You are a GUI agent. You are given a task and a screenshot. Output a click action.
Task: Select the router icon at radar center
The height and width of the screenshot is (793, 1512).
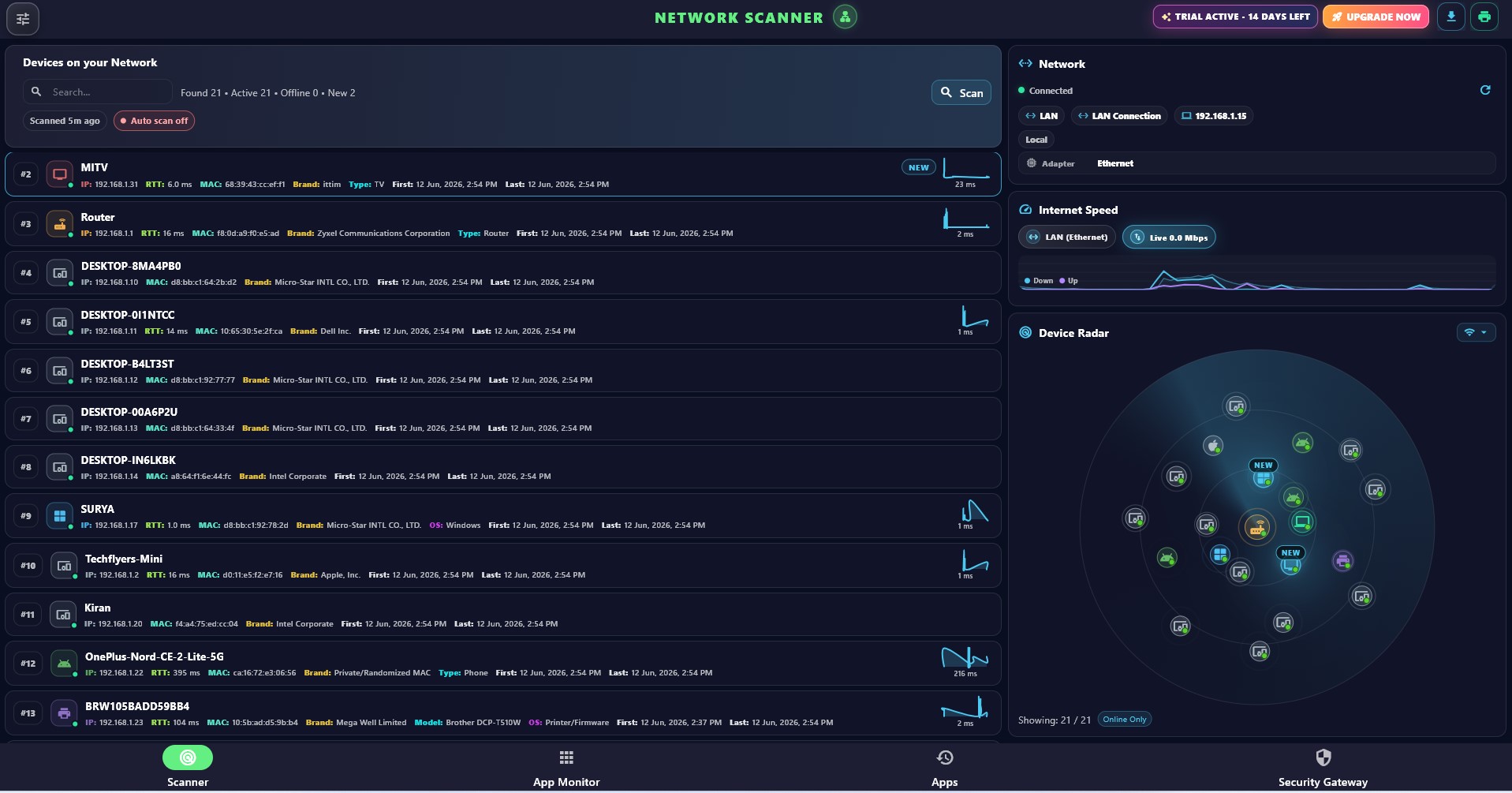click(x=1256, y=527)
